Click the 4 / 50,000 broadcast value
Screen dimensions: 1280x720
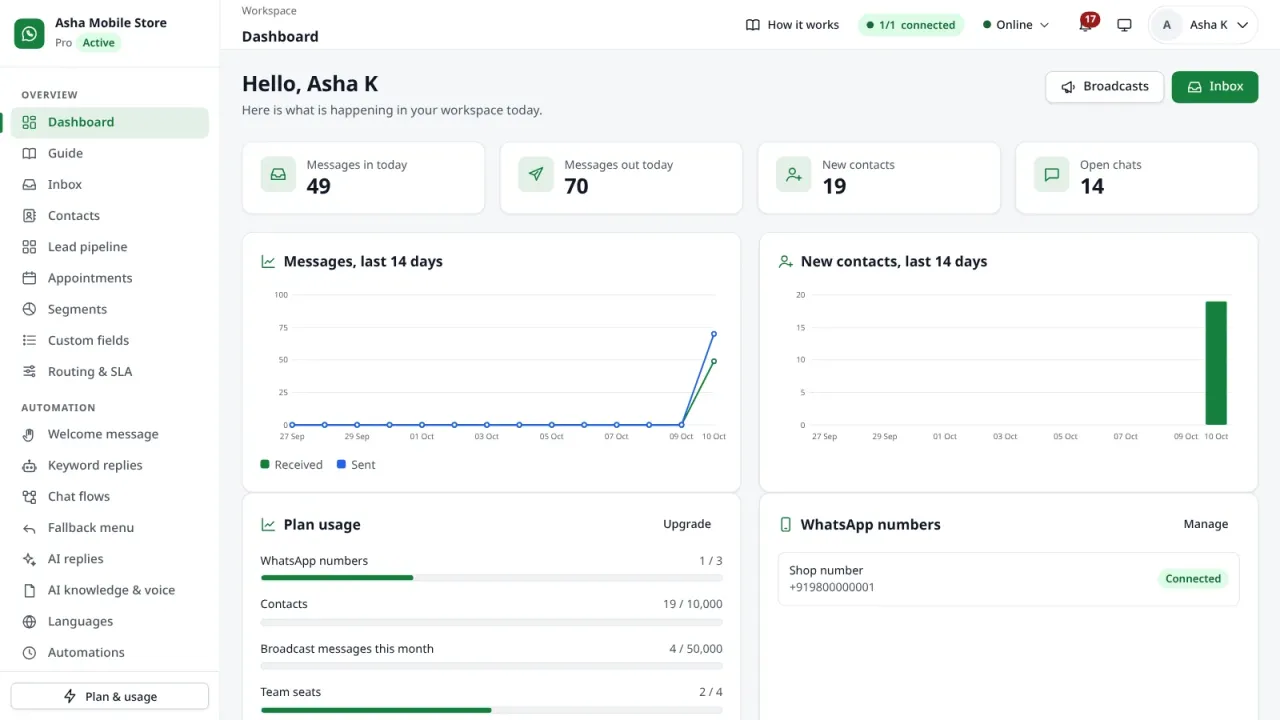pos(696,649)
